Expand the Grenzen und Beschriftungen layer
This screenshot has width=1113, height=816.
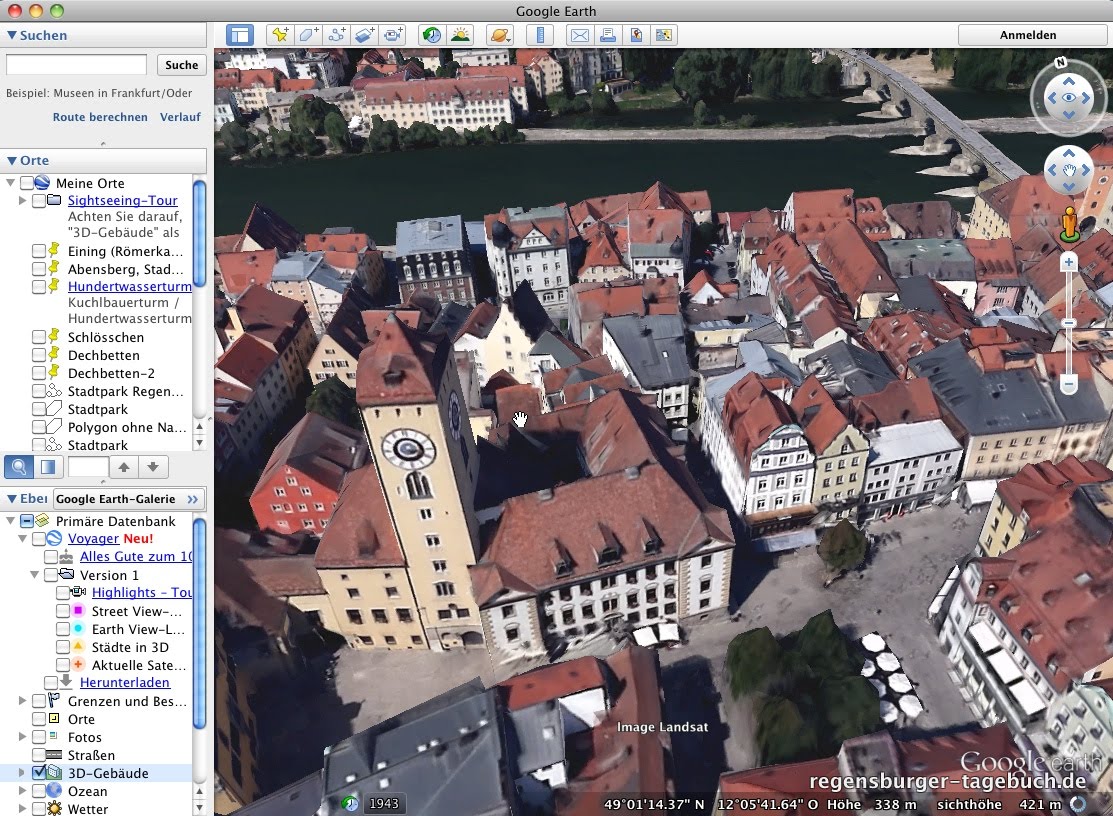(x=23, y=701)
